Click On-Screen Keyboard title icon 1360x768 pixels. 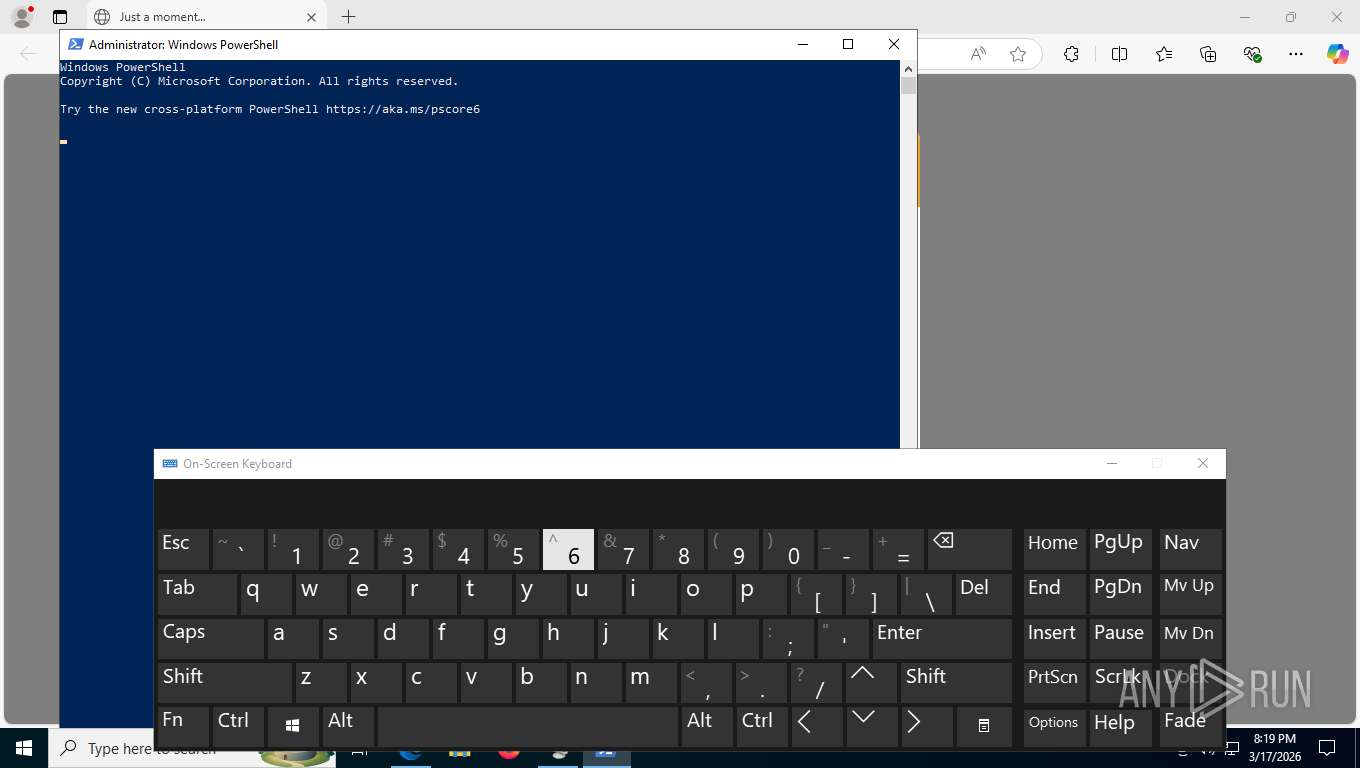[x=170, y=463]
